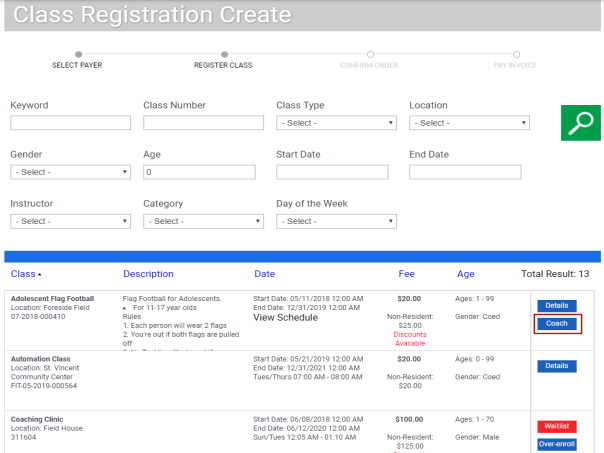Sort the list by Class column
604x453 pixels.
[25, 274]
